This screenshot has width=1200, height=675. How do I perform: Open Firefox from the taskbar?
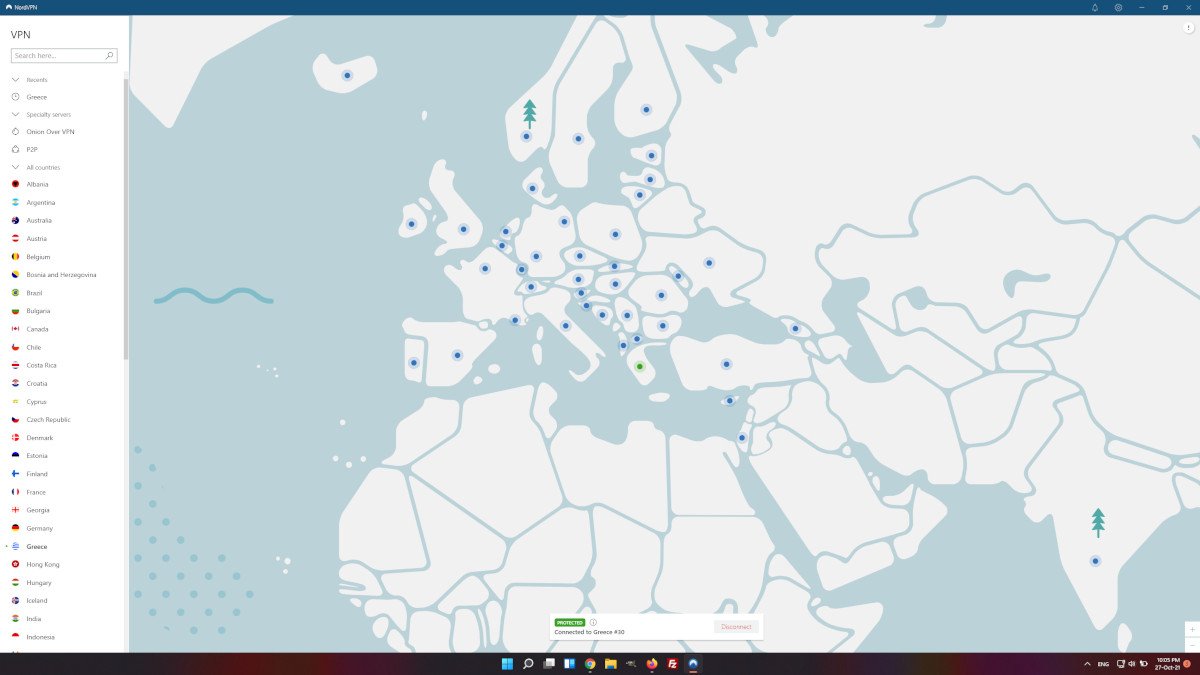click(x=652, y=664)
